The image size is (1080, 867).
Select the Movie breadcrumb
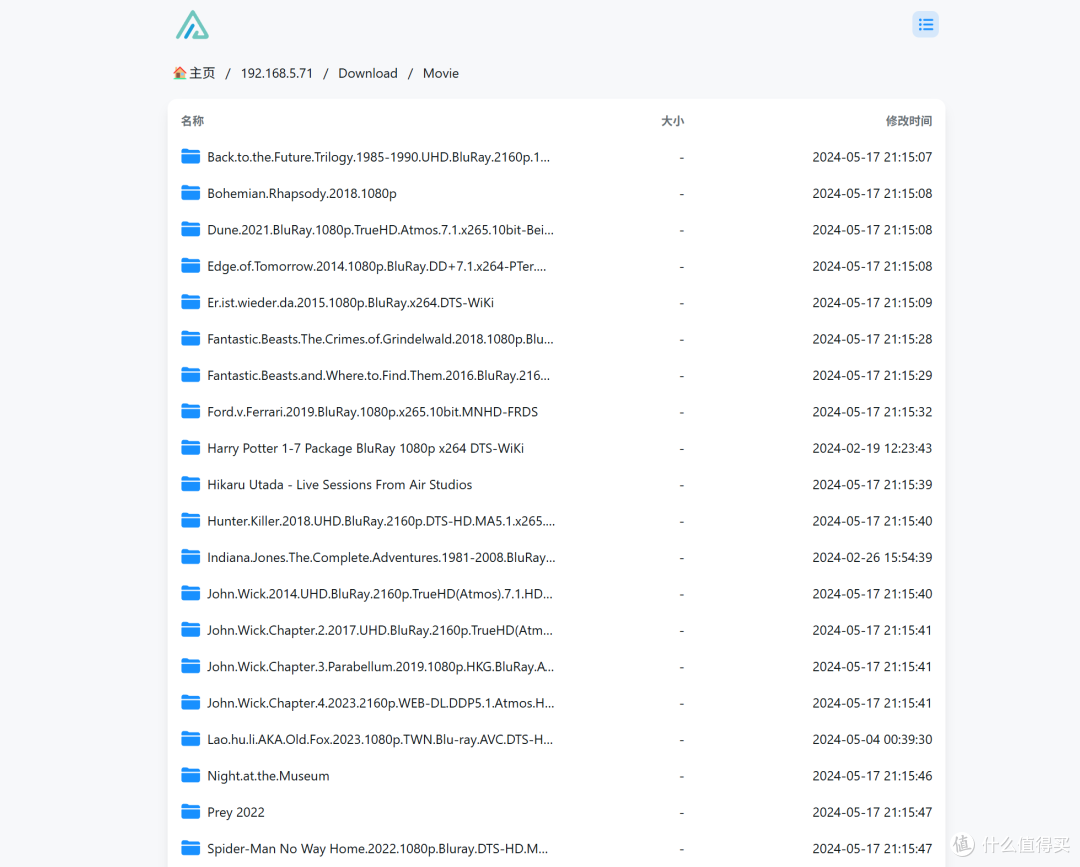(441, 73)
